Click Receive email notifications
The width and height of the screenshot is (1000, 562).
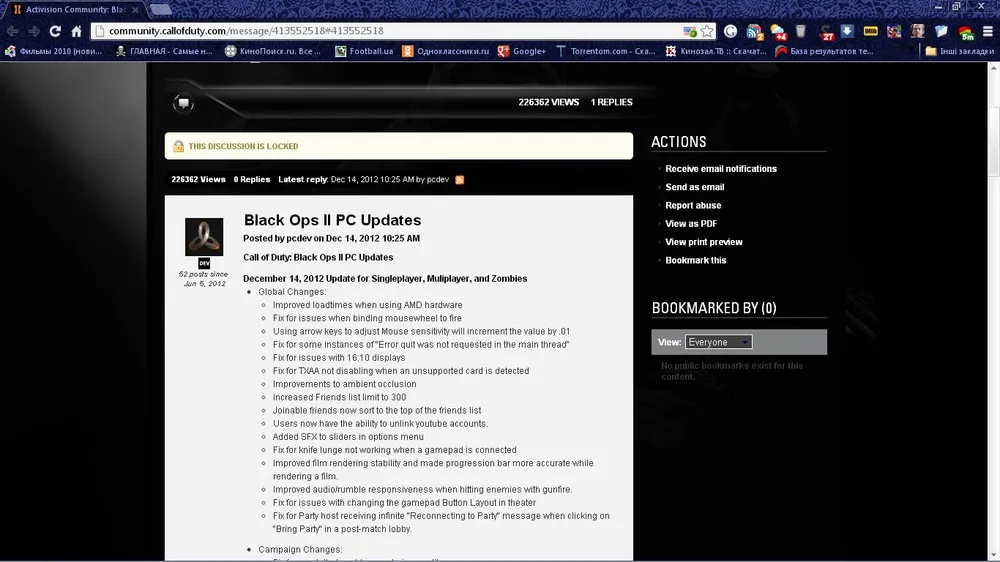point(721,169)
